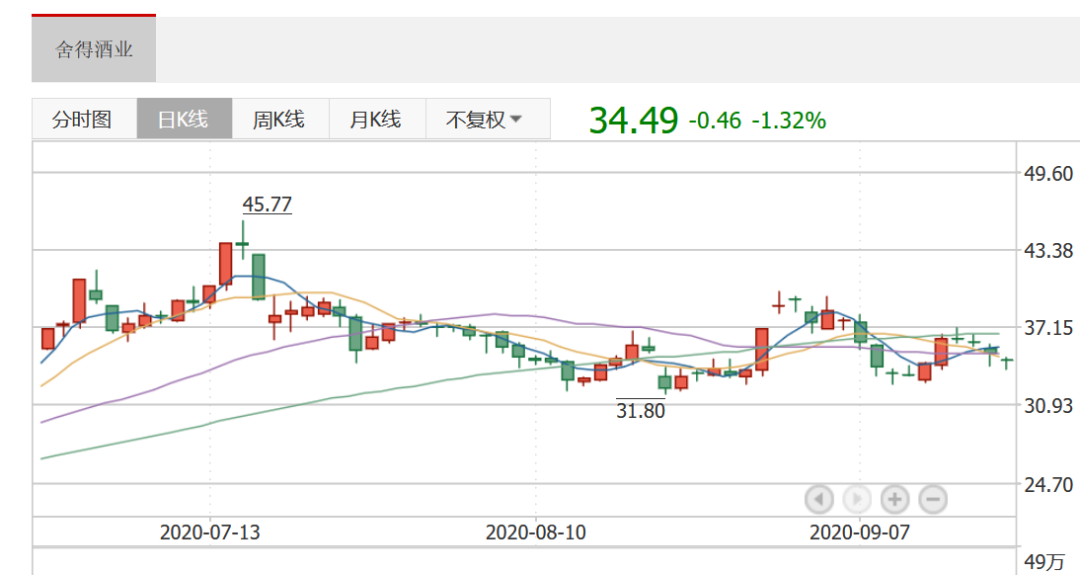Image resolution: width=1080 pixels, height=575 pixels.
Task: Pan chart right with the right-arrow button
Action: (x=857, y=499)
